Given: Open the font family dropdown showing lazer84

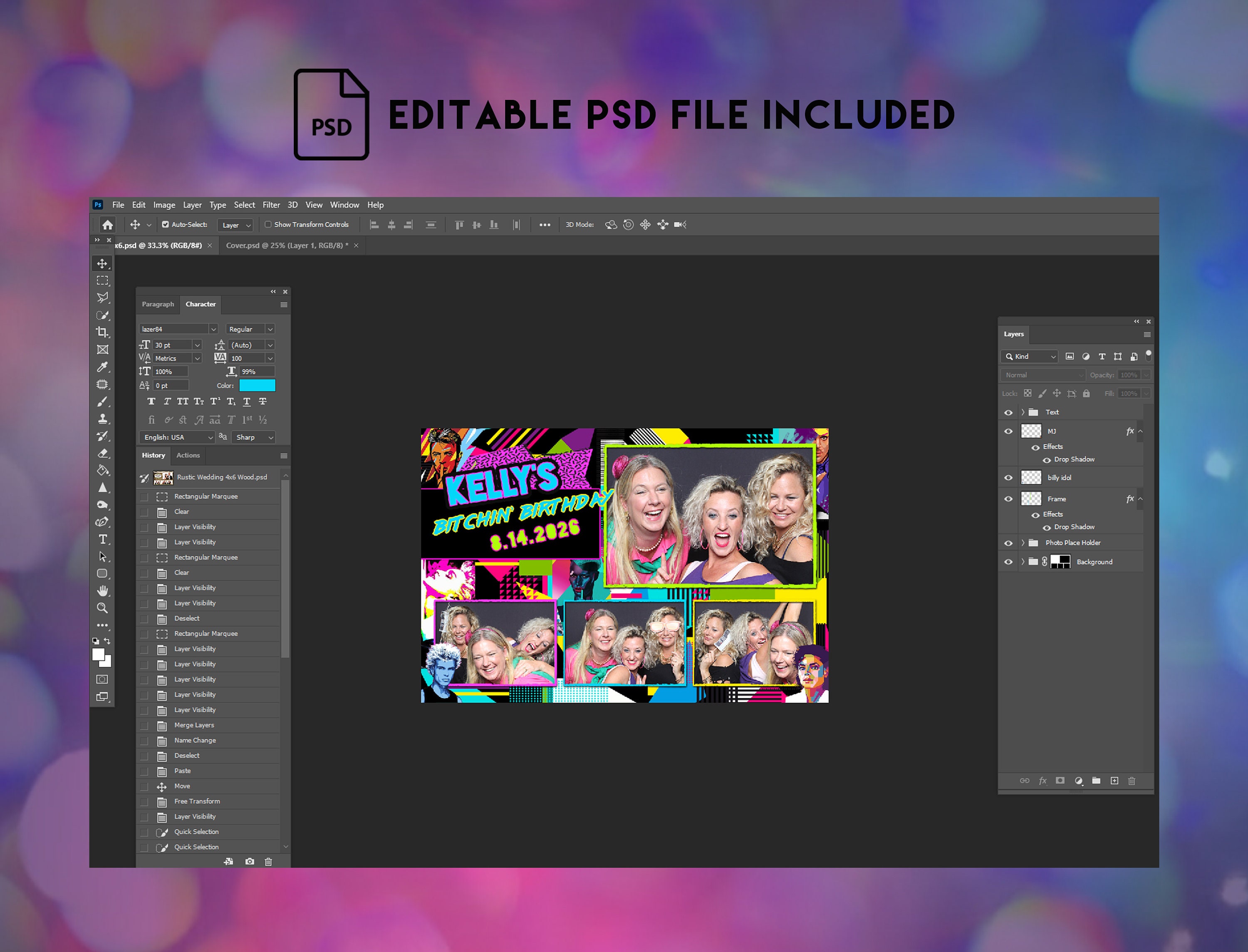Looking at the screenshot, I should 213,329.
